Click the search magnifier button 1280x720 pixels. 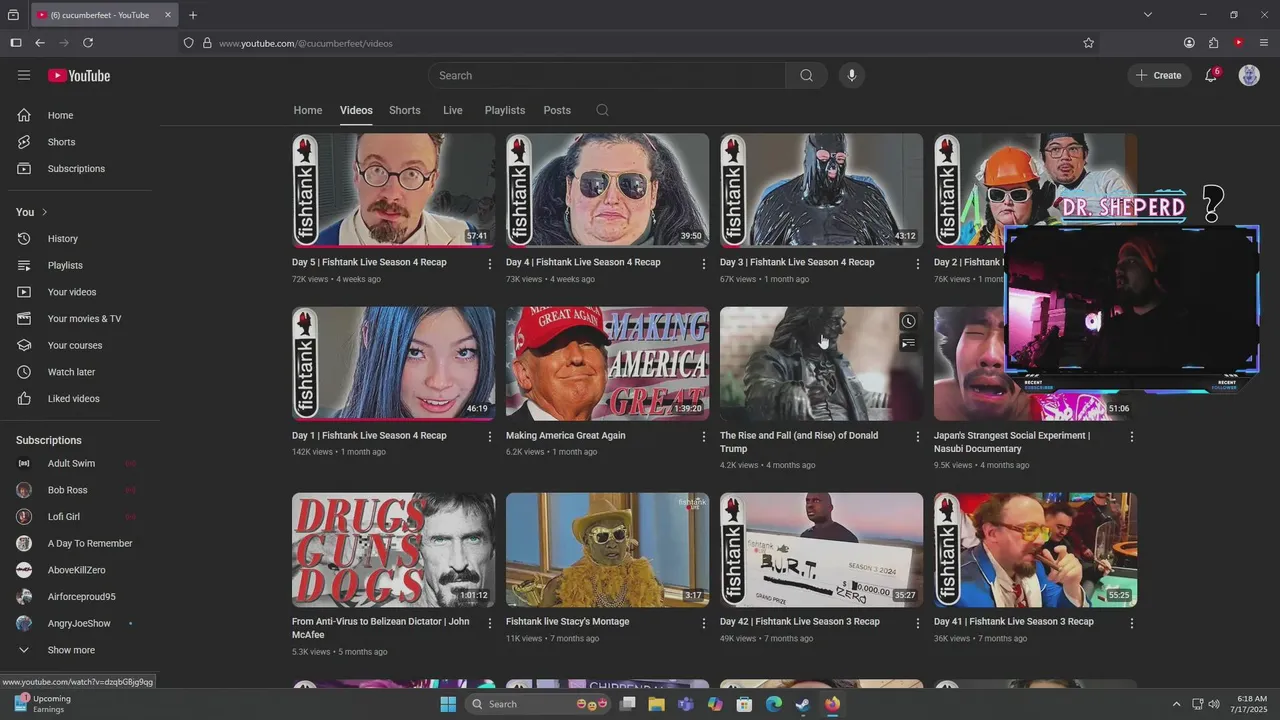point(806,75)
